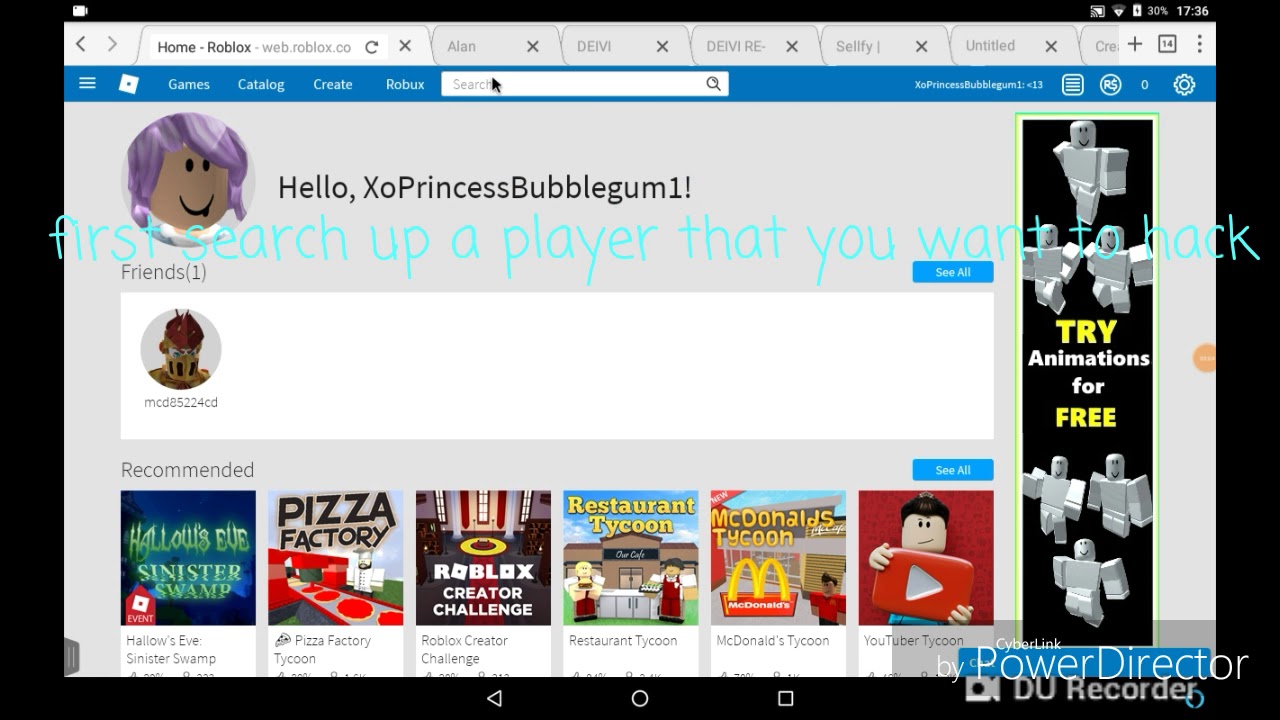Go back using the browser back arrow
The height and width of the screenshot is (720, 1280).
[81, 45]
